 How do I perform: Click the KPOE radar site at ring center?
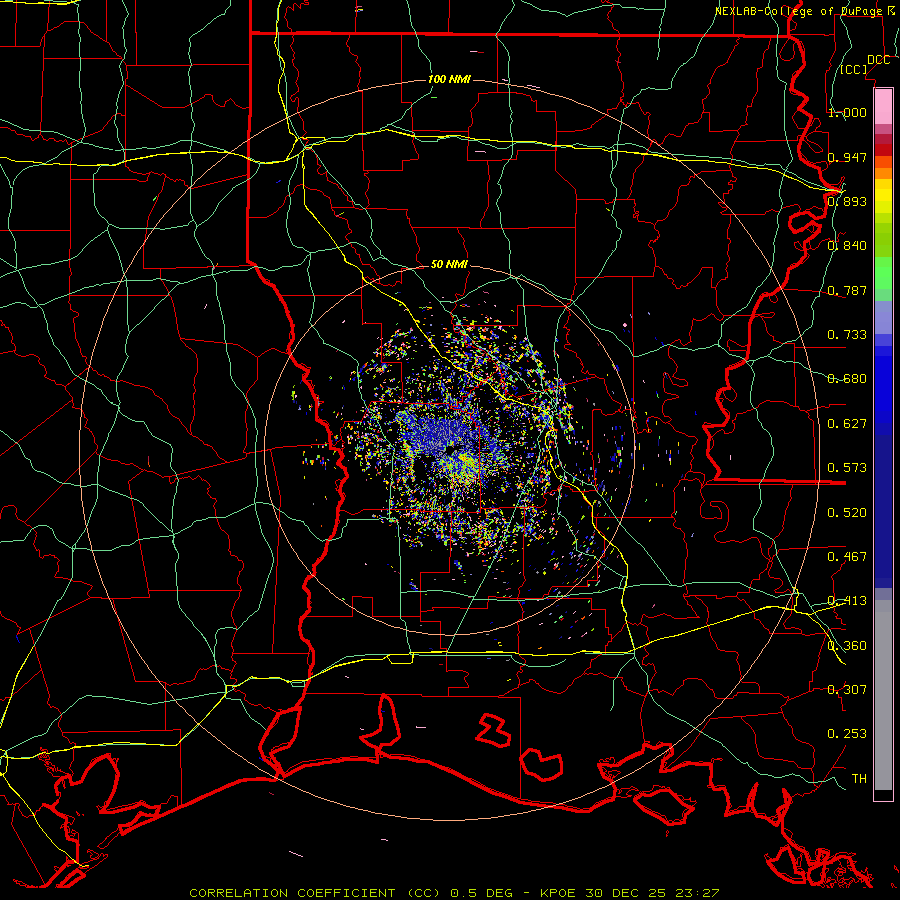click(450, 449)
